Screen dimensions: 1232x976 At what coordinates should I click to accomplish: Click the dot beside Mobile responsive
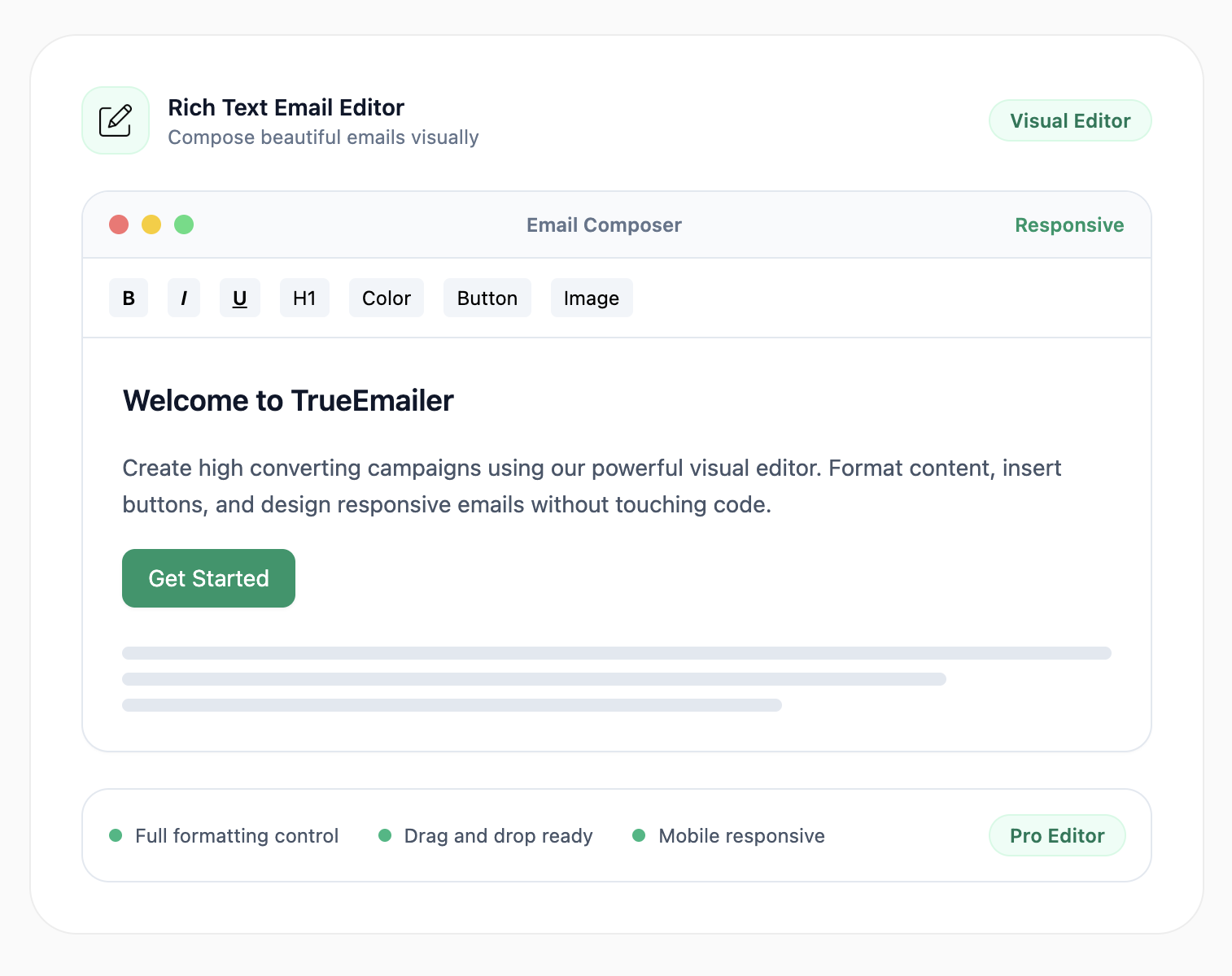[x=640, y=834]
